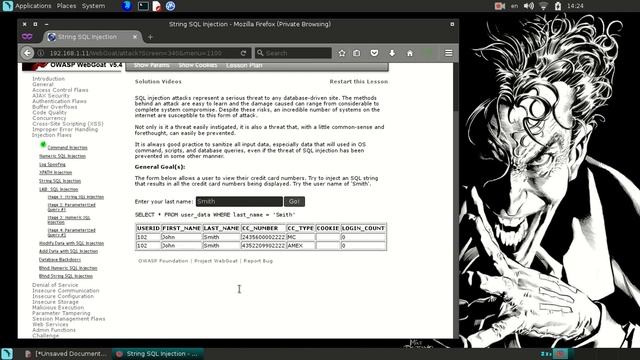Click the OWASP Foundation footer link
This screenshot has height=360, width=640.
tap(163, 261)
